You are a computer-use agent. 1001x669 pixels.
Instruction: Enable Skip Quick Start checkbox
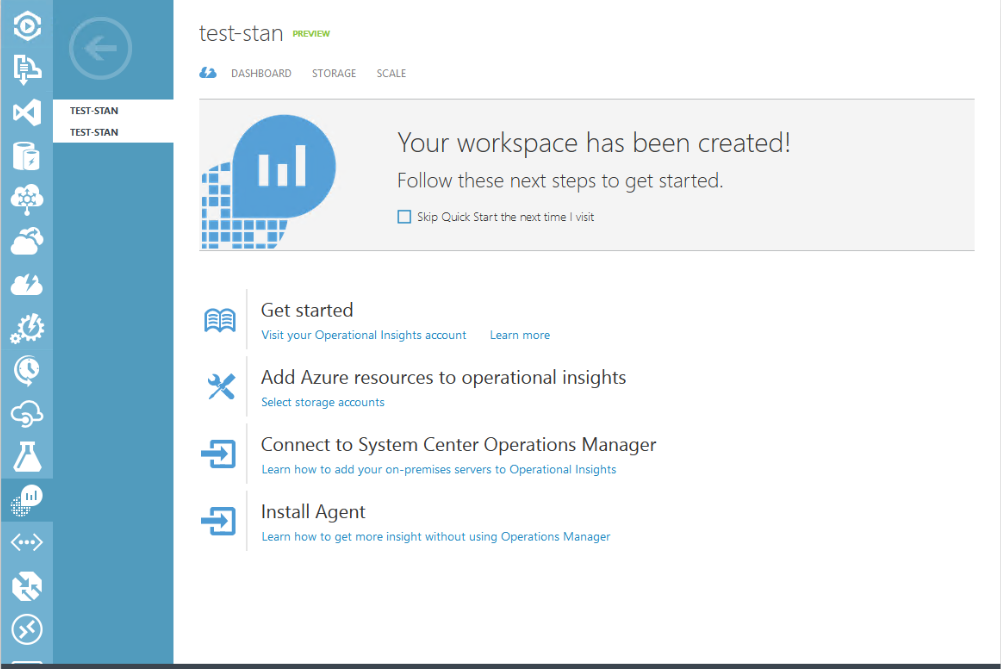coord(404,217)
